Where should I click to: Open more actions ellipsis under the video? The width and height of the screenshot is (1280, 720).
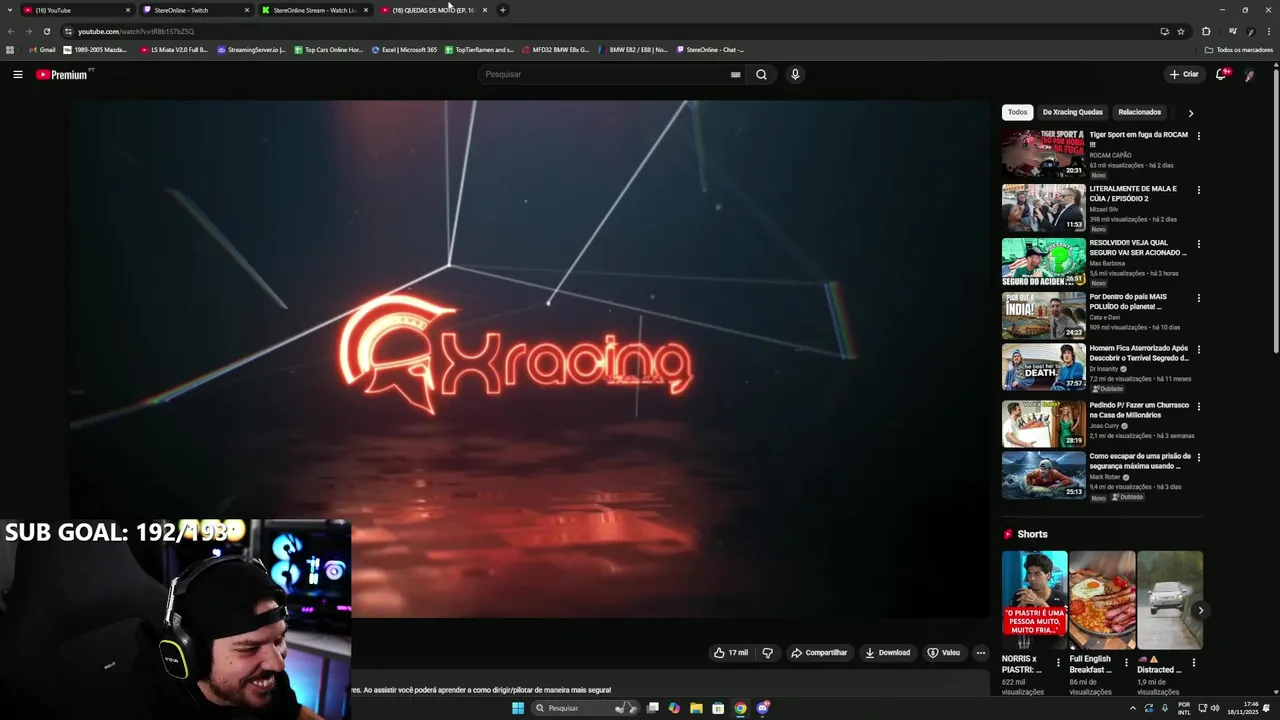click(981, 653)
